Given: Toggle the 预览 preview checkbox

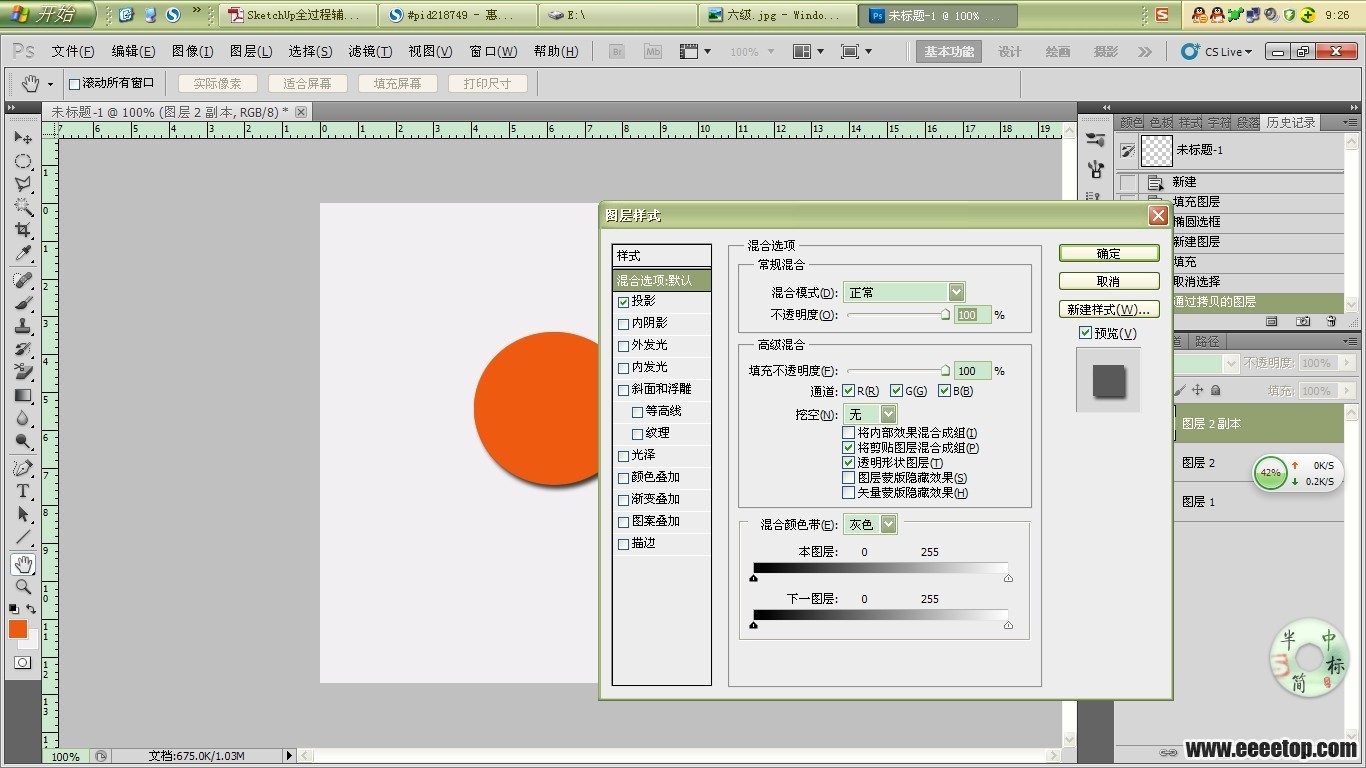Looking at the screenshot, I should pos(1085,333).
